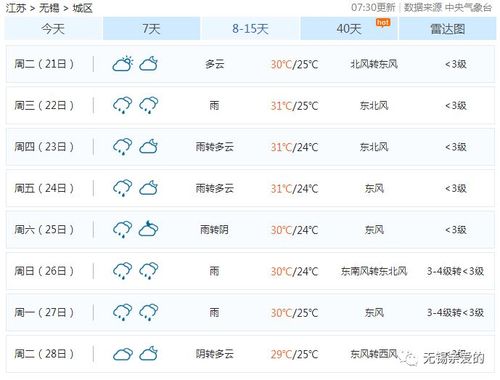This screenshot has height=380, width=500.
Task: Select the 周二（21日） date label
Action: pyautogui.click(x=44, y=64)
